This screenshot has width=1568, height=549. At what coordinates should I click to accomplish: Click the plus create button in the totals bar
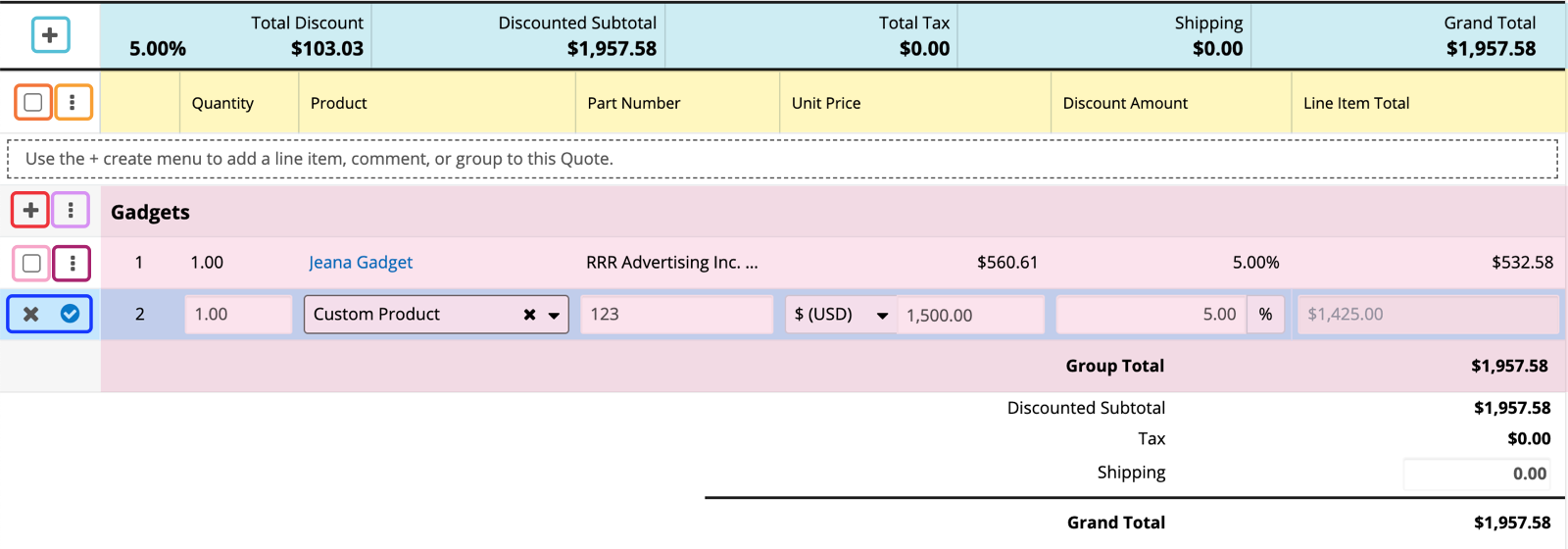pyautogui.click(x=50, y=35)
